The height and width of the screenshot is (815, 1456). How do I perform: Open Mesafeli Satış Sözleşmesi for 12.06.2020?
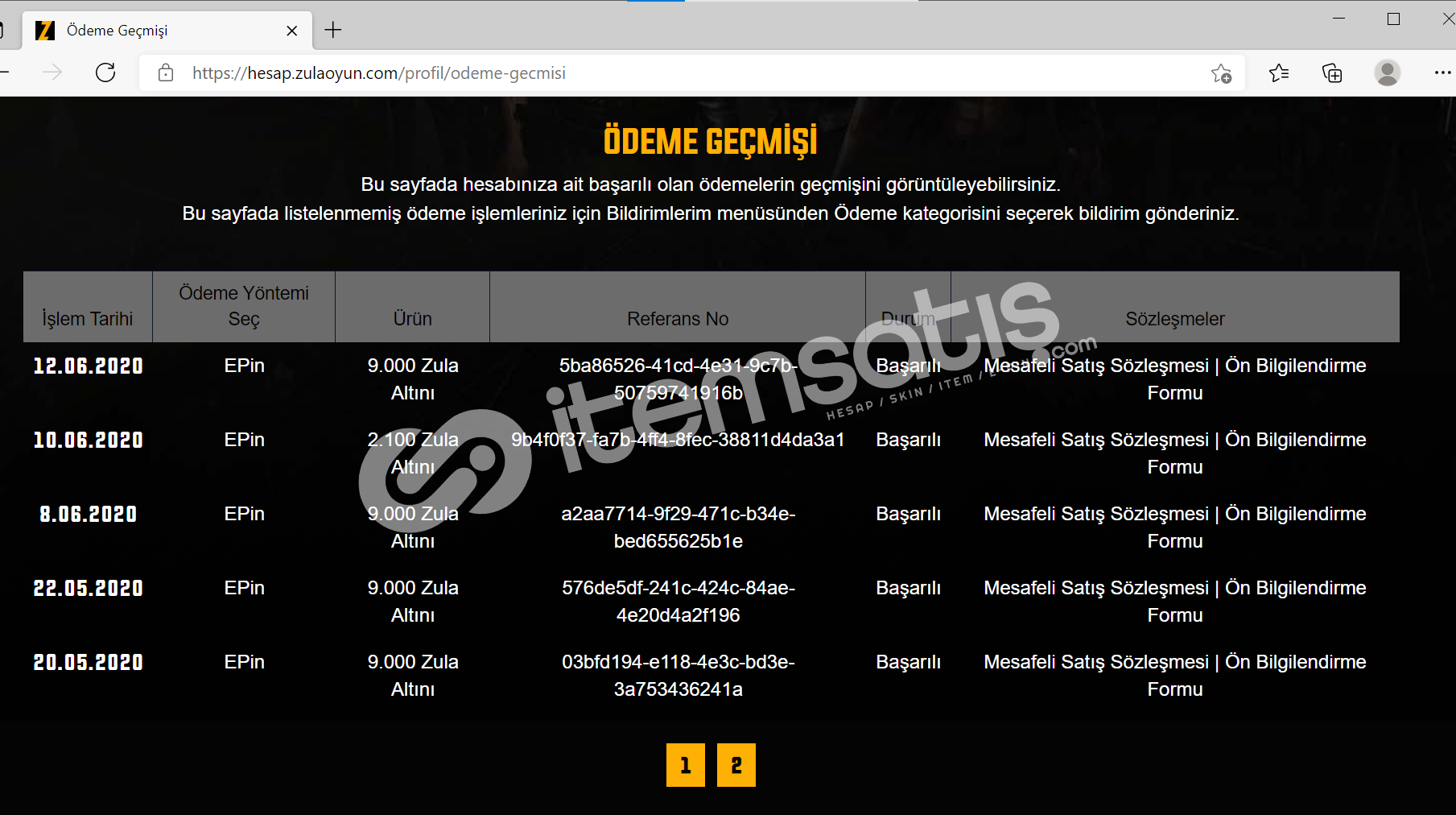(x=1096, y=366)
